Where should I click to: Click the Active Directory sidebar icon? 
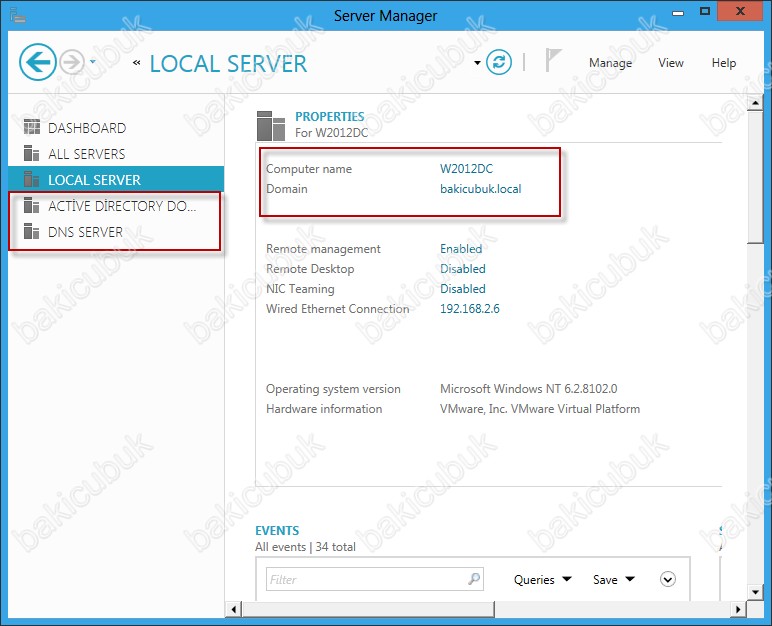(32, 205)
